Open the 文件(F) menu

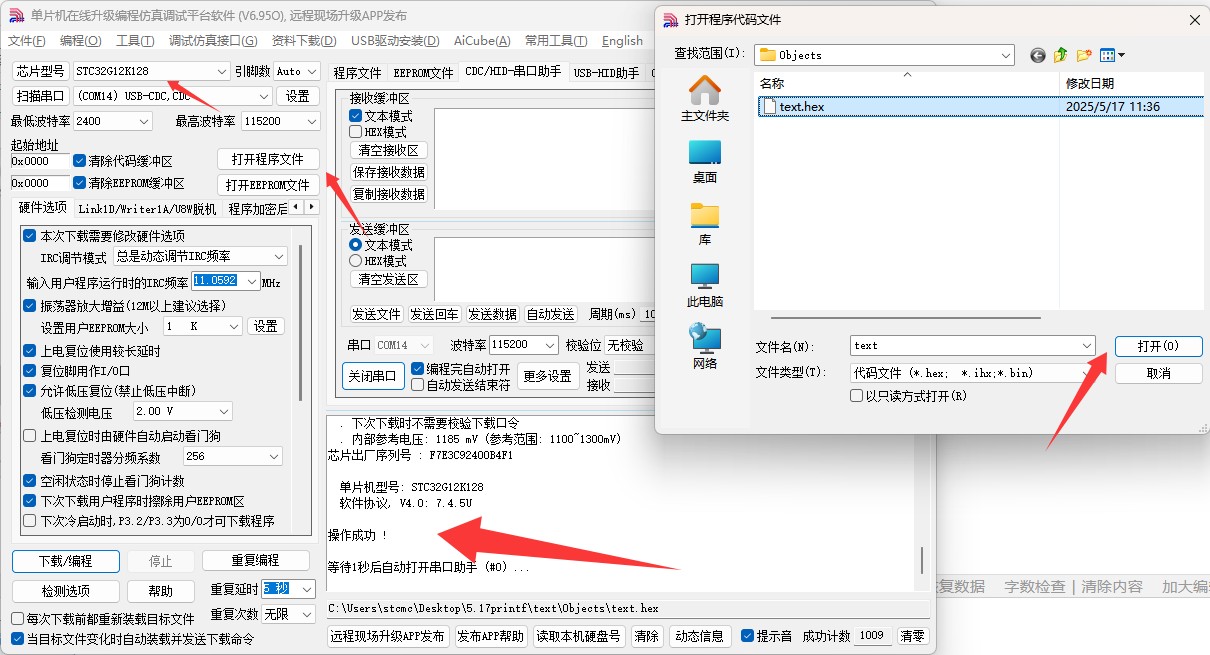pos(27,41)
